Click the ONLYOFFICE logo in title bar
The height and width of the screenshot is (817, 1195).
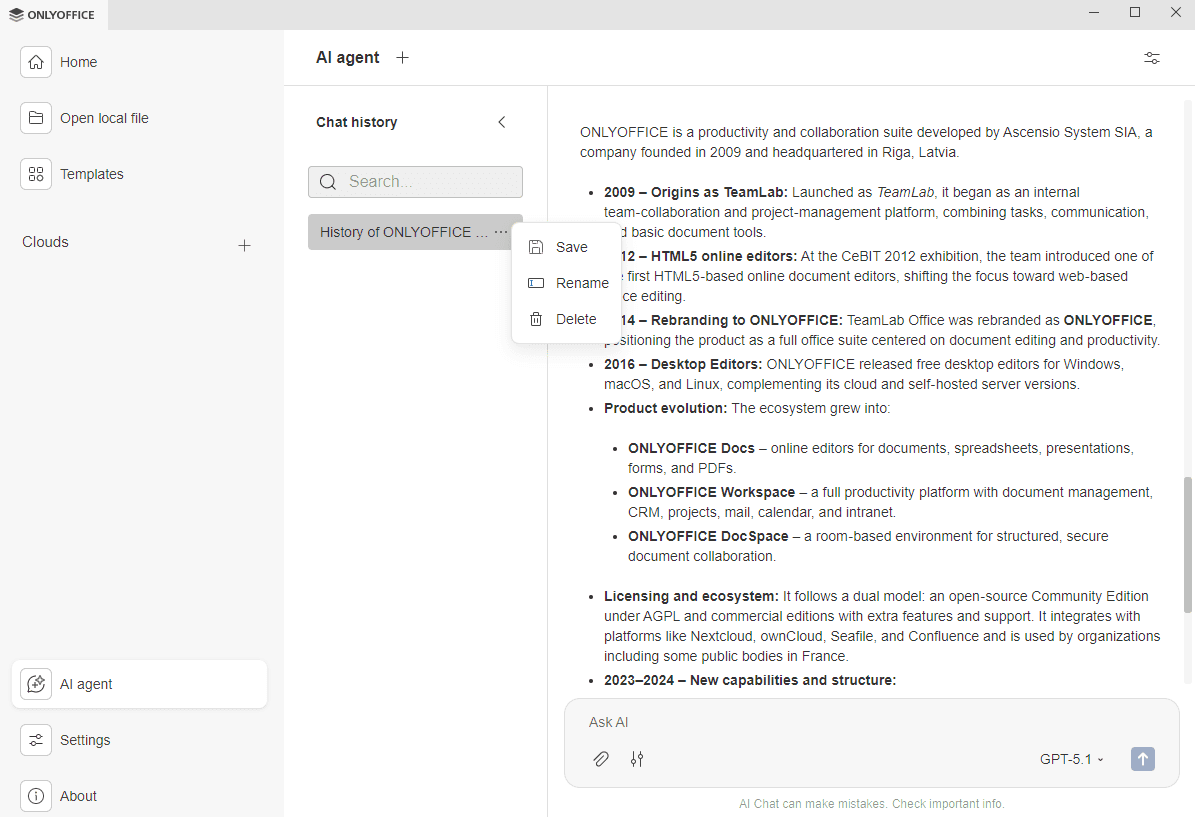click(52, 14)
